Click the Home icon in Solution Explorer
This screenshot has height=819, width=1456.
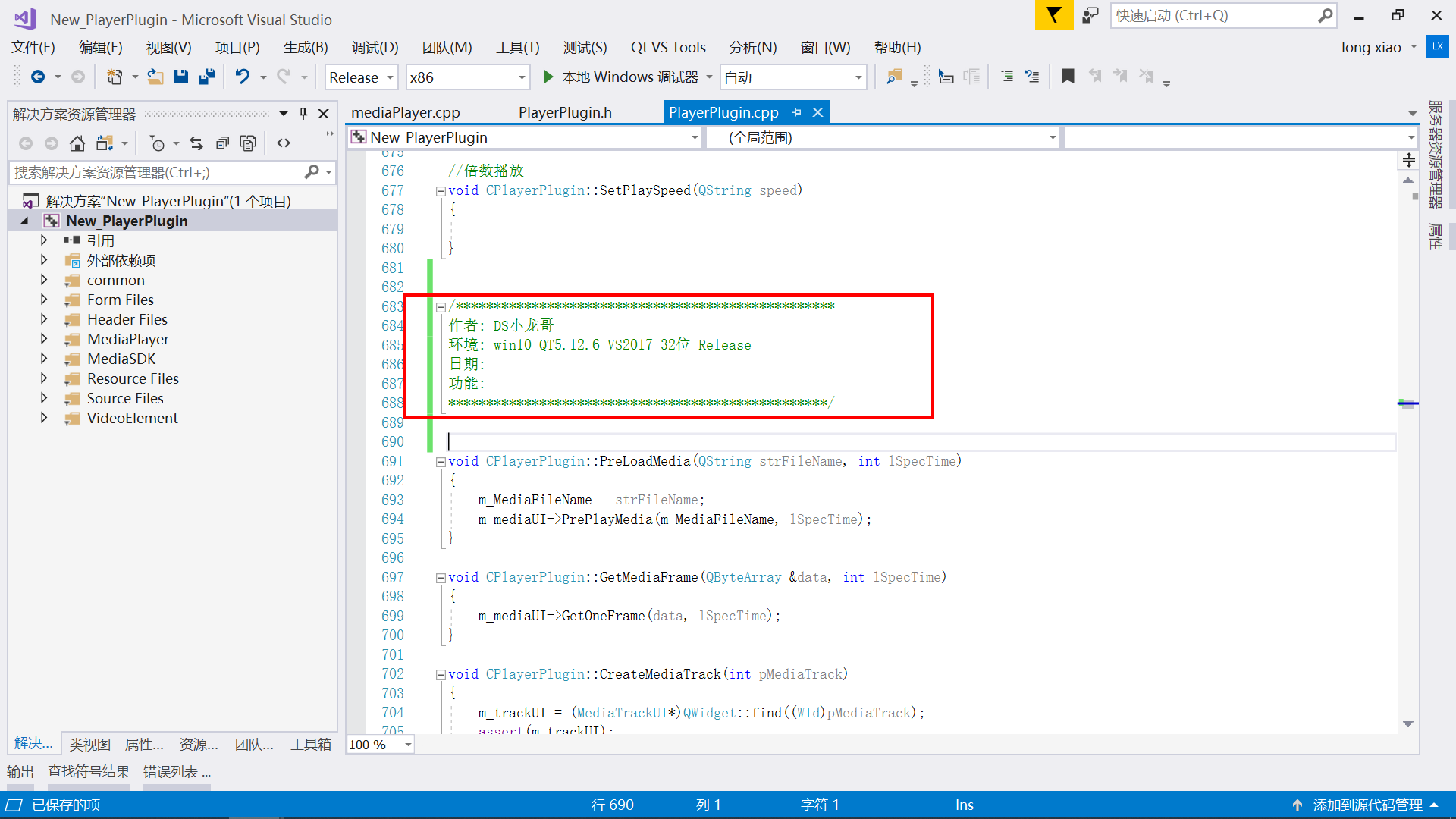[77, 143]
